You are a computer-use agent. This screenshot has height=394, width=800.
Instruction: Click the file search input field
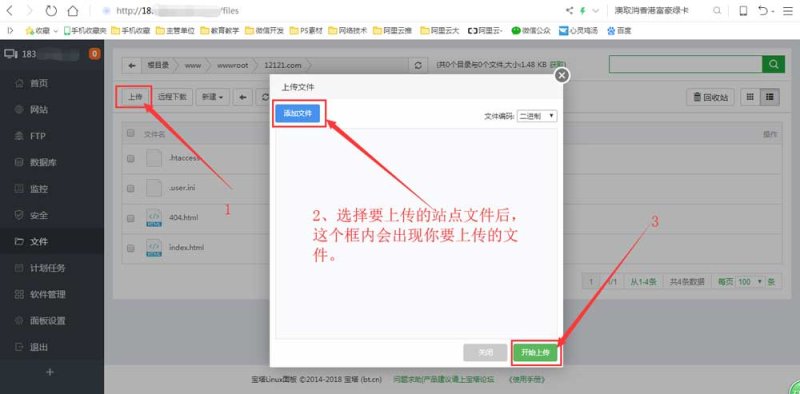point(686,64)
